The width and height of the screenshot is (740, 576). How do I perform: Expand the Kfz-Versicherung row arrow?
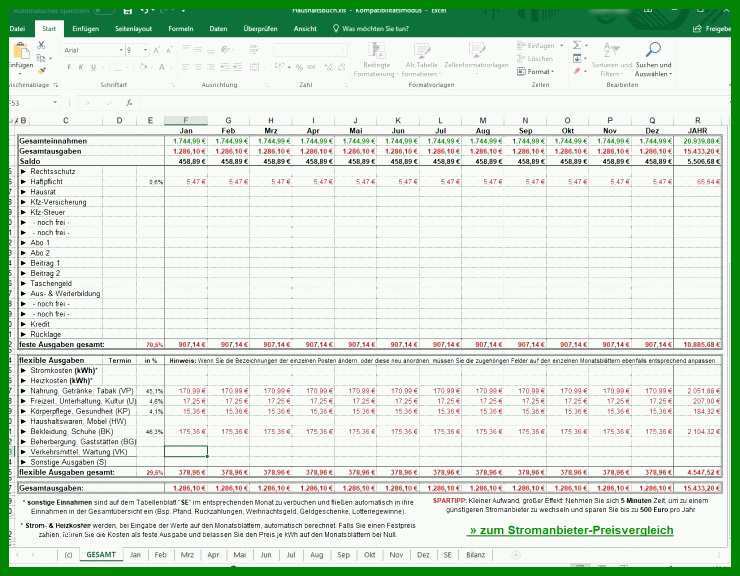[23, 202]
